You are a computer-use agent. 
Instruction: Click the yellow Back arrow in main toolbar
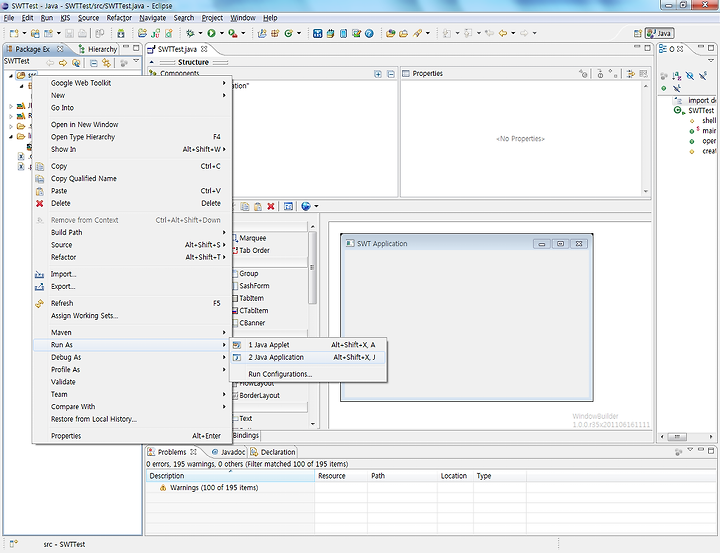point(503,33)
